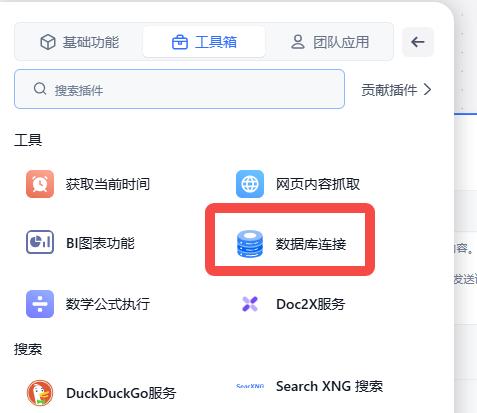Click the alarm clock icon for 获取当前时间

click(40, 184)
